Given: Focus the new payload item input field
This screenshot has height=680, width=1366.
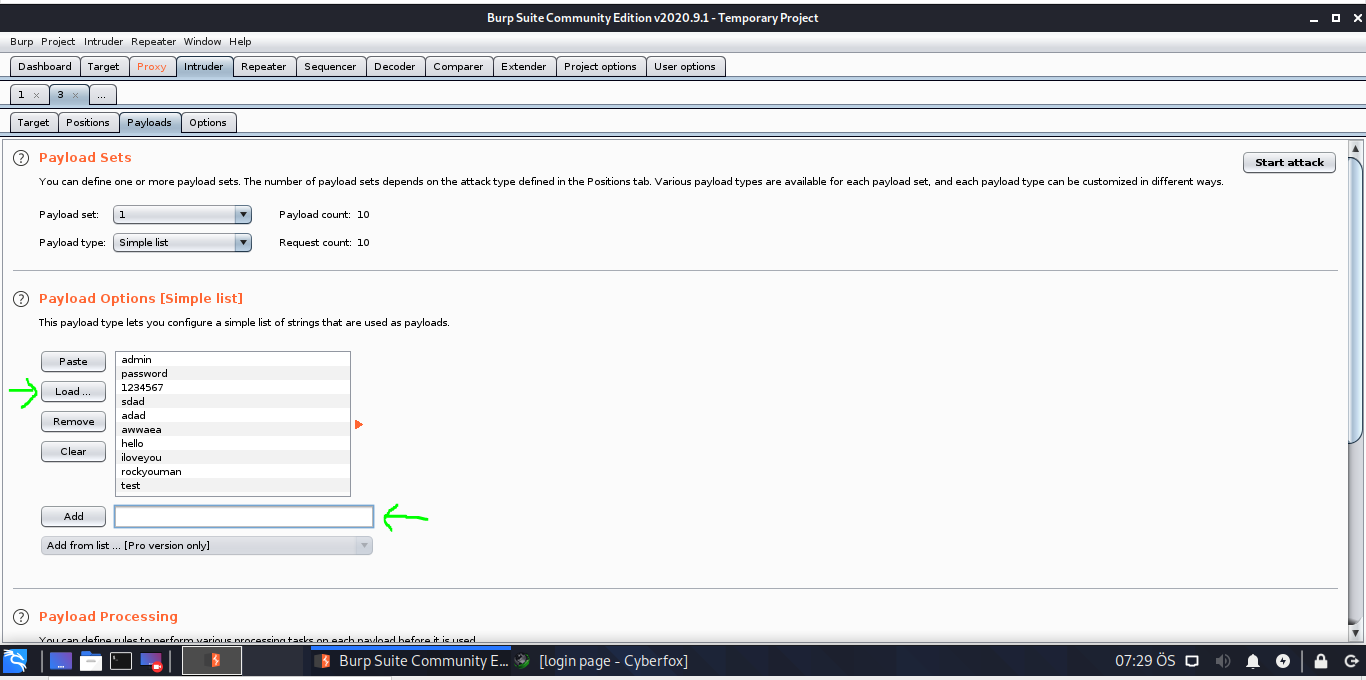Looking at the screenshot, I should [244, 516].
